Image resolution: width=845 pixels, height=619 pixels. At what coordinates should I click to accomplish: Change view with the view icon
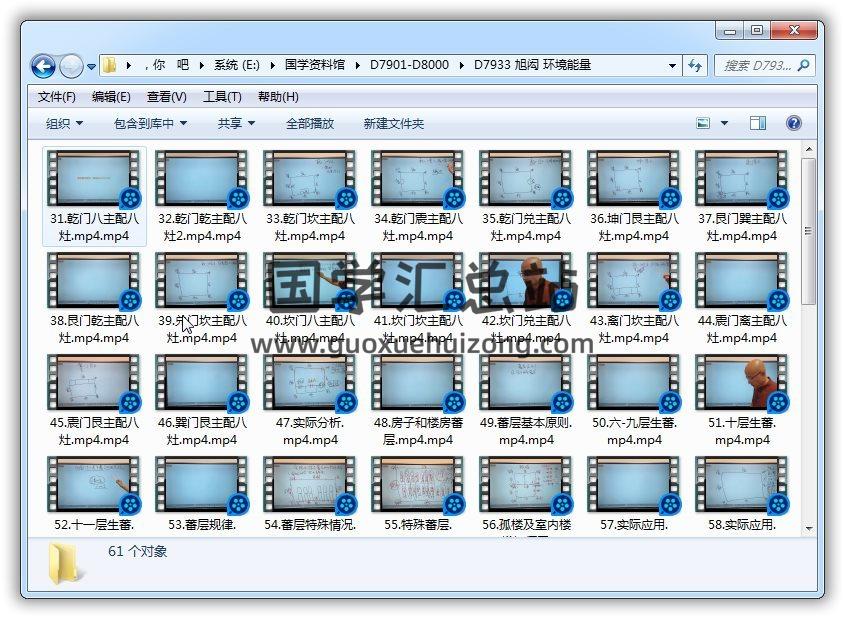(703, 123)
